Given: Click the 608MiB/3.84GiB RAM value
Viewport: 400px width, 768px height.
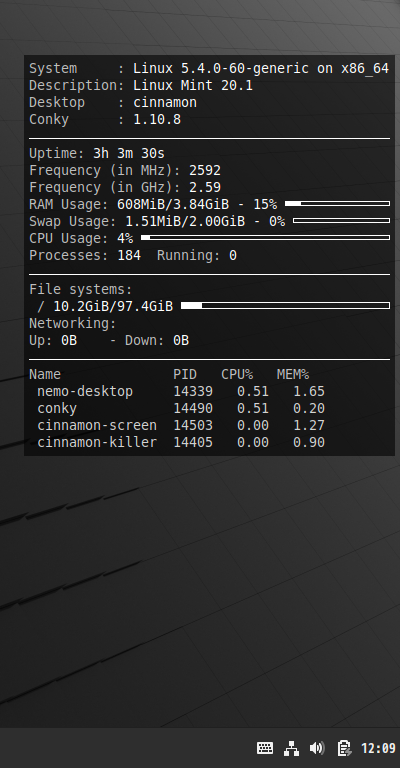Looking at the screenshot, I should pyautogui.click(x=173, y=204).
